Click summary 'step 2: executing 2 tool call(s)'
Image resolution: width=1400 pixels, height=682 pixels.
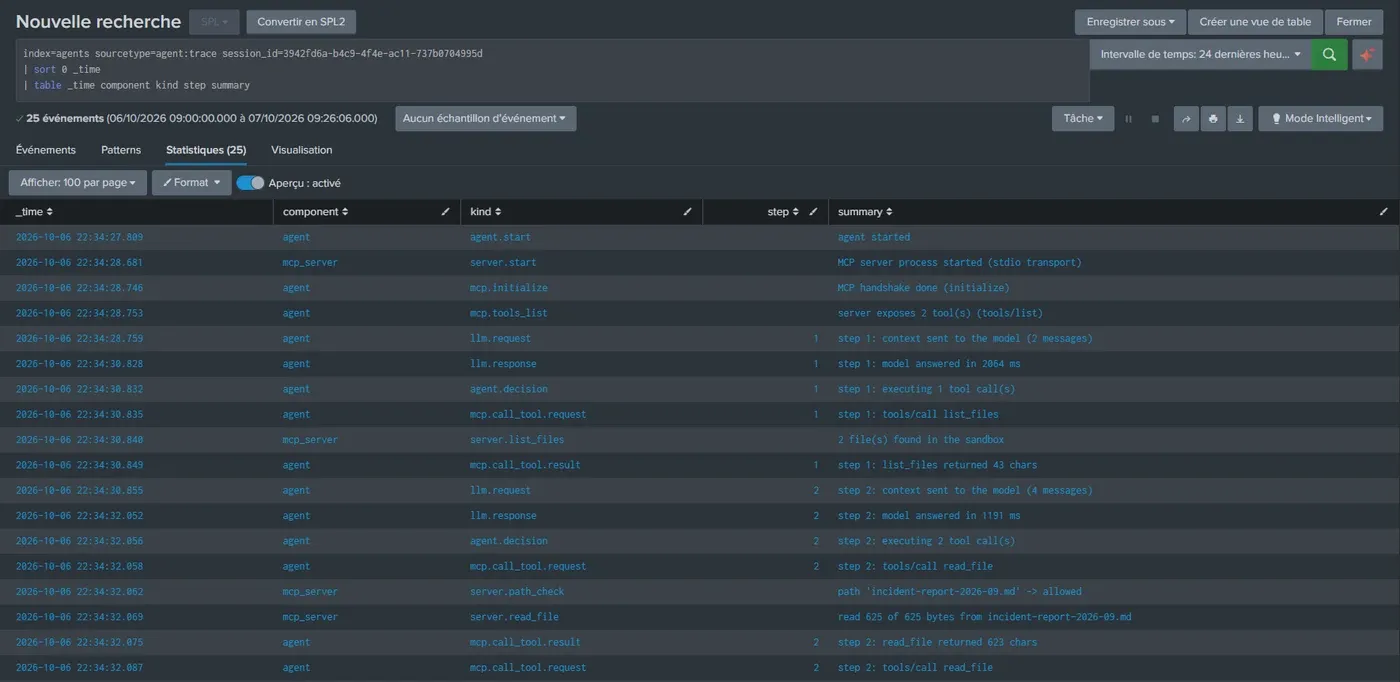tap(926, 541)
